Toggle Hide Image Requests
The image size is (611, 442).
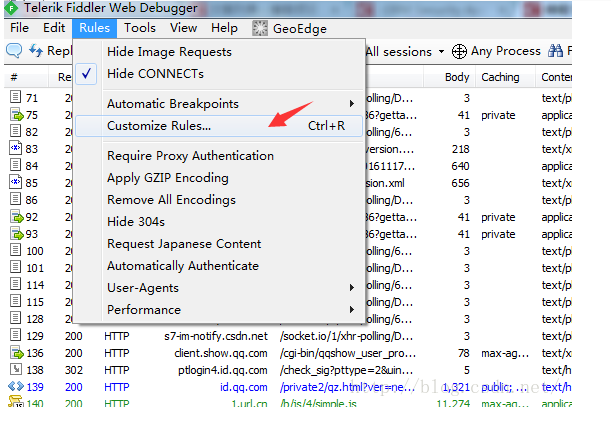(219, 52)
